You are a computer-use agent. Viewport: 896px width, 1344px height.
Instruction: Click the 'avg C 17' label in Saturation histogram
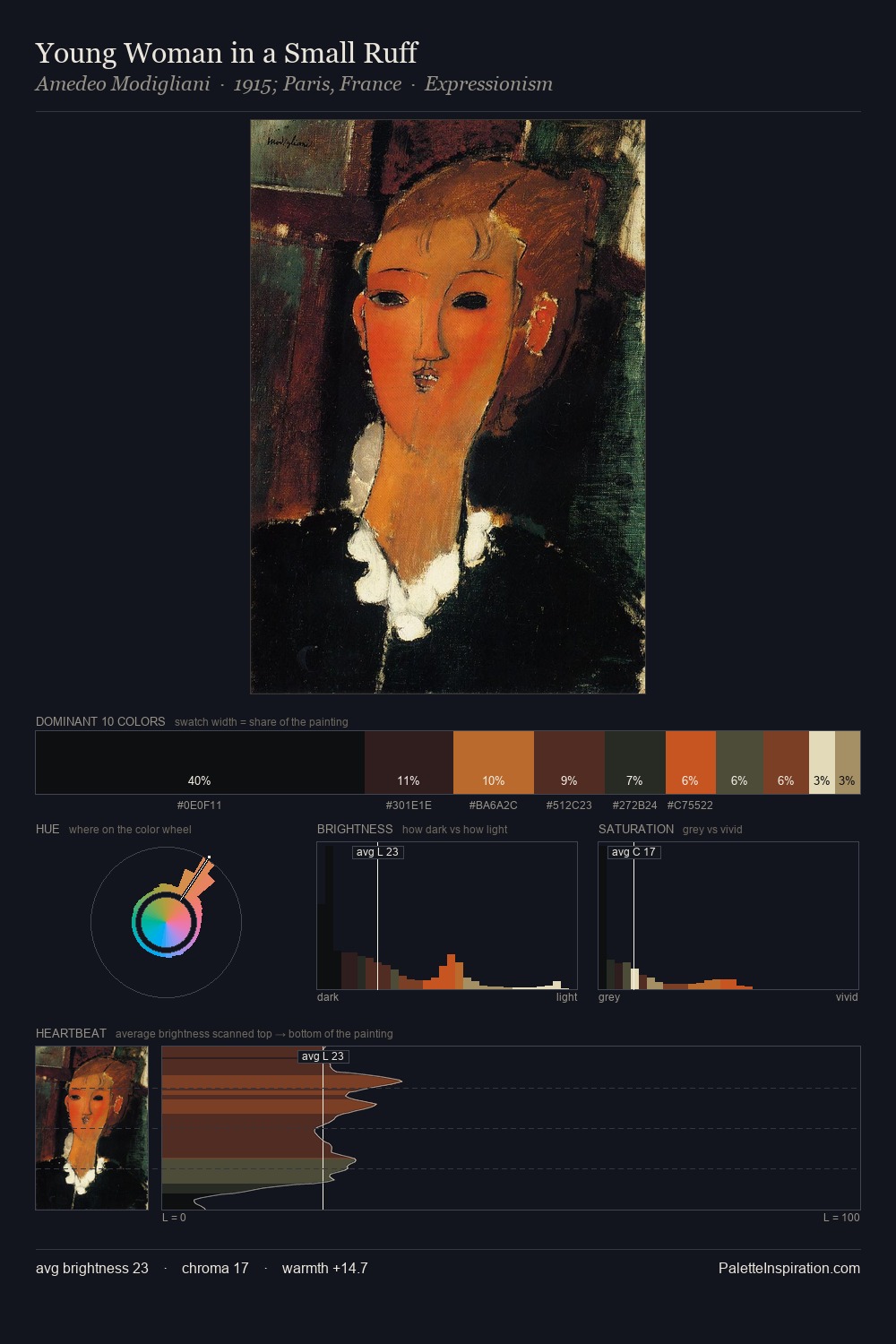click(633, 852)
